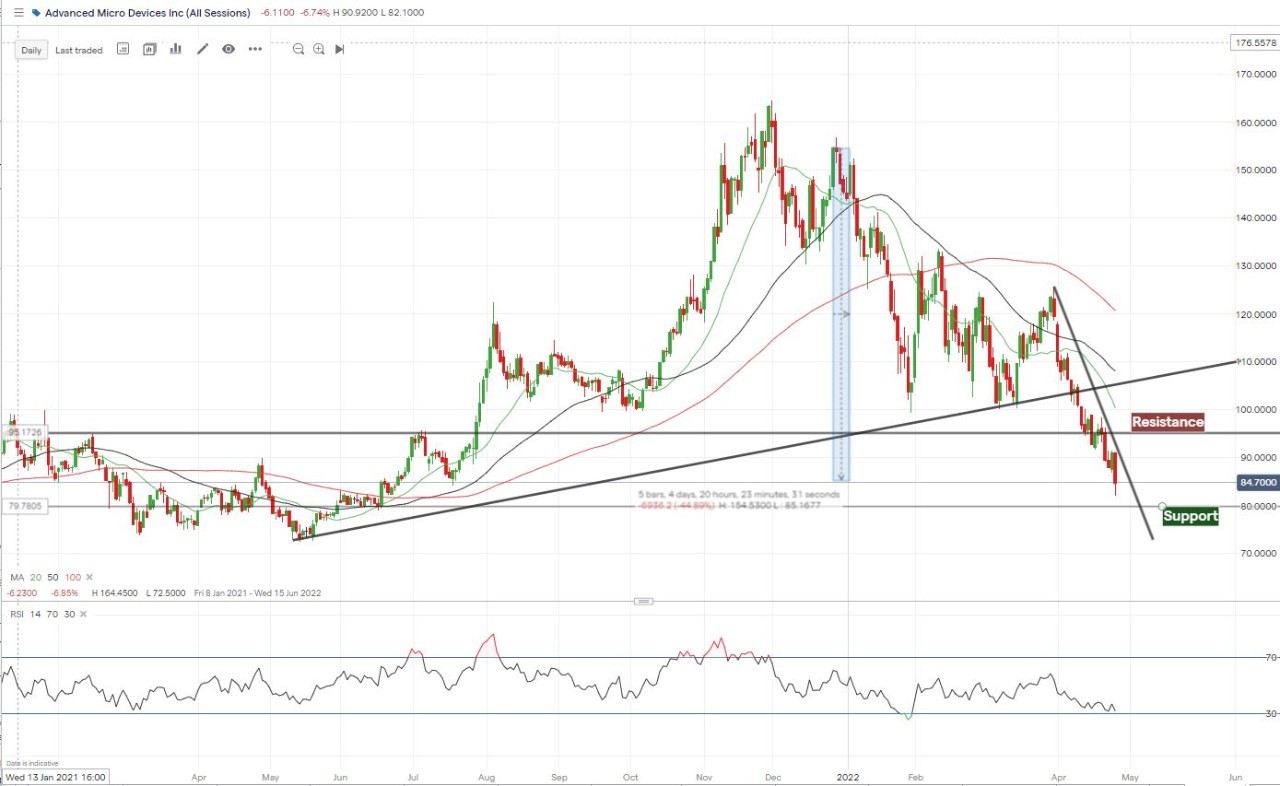Click the blue measurement range rectangle

(842, 314)
